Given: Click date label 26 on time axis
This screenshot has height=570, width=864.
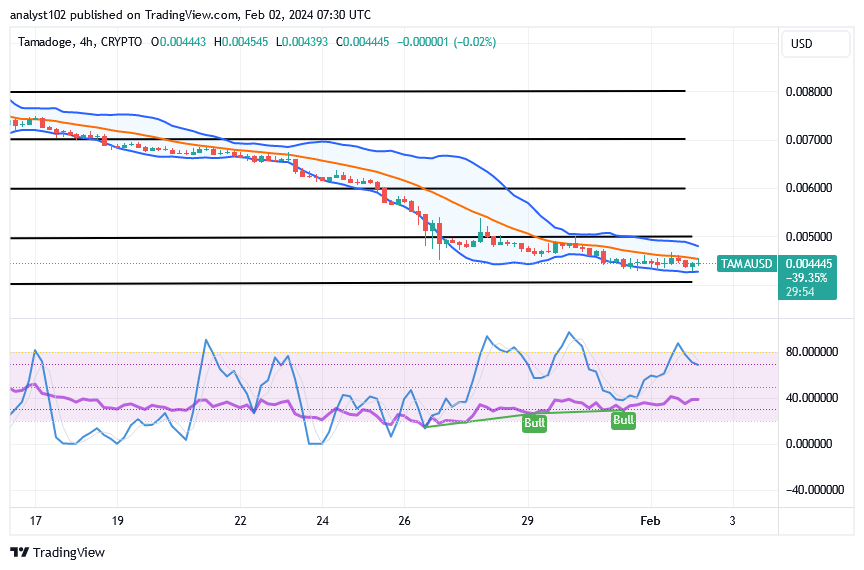Looking at the screenshot, I should coord(404,521).
